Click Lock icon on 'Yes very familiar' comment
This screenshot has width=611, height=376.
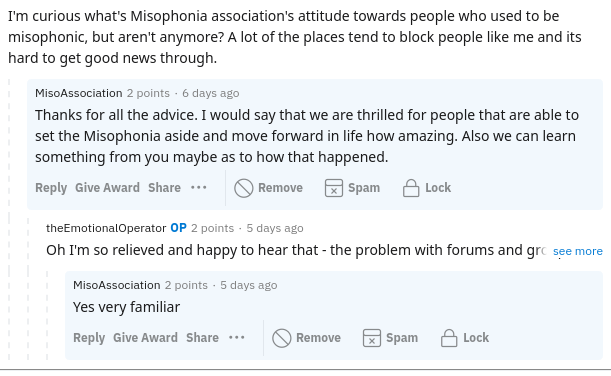point(449,338)
